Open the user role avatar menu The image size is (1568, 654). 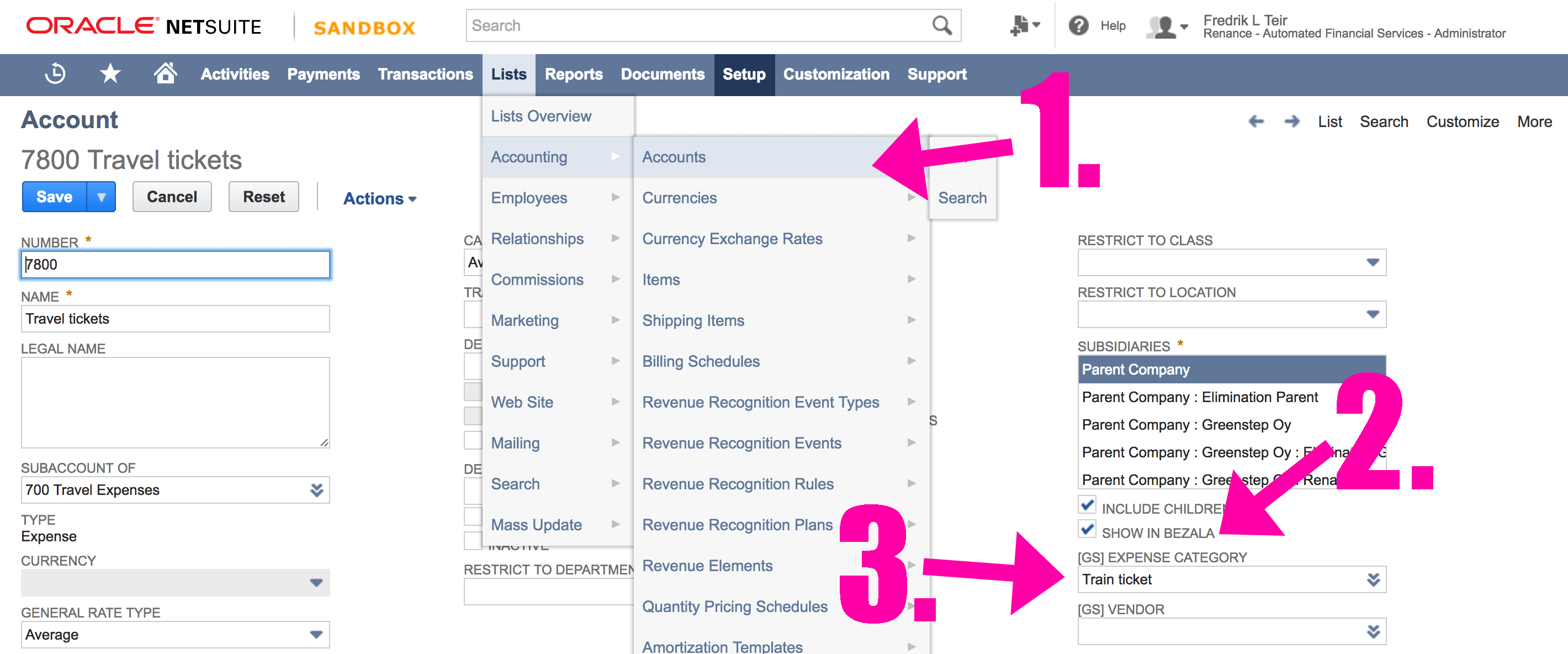1166,27
